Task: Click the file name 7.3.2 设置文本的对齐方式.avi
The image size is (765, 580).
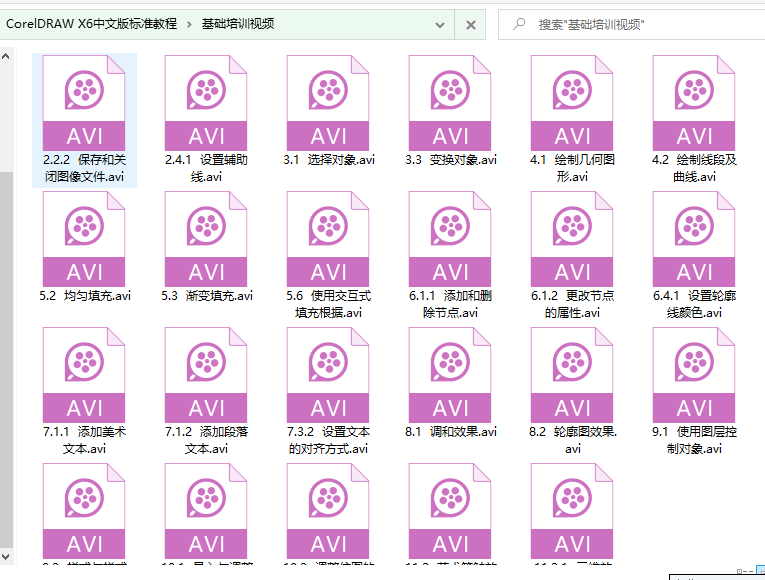Action: pos(328,440)
